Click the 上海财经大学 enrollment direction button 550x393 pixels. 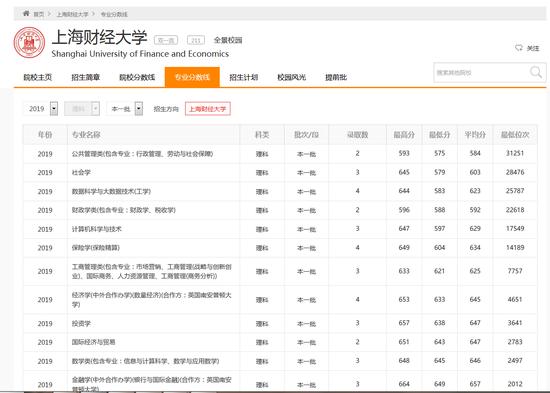[x=208, y=109]
